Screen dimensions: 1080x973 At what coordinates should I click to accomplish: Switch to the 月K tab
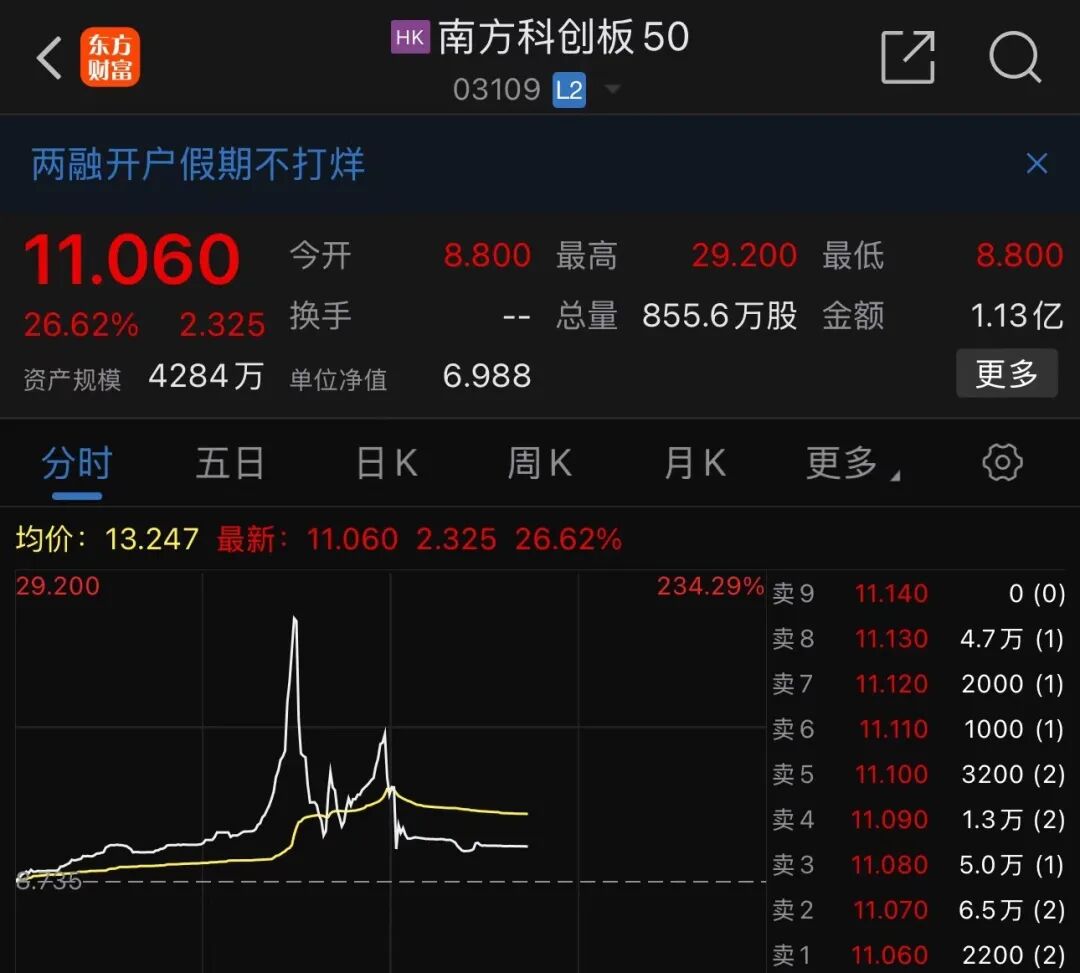[x=695, y=463]
